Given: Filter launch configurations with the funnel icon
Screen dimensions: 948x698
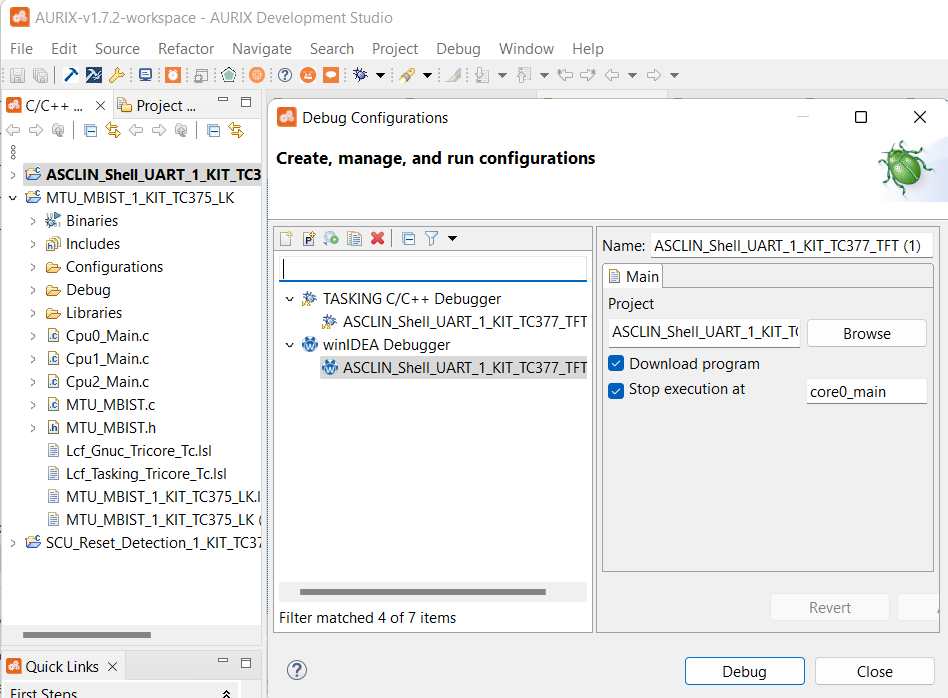Looking at the screenshot, I should point(431,238).
